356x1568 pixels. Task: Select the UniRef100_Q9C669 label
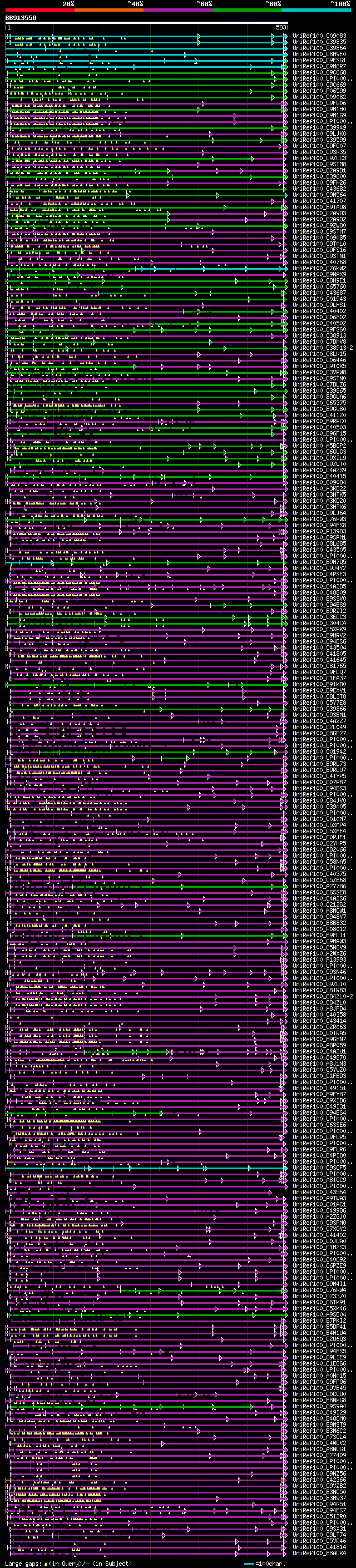tap(319, 85)
